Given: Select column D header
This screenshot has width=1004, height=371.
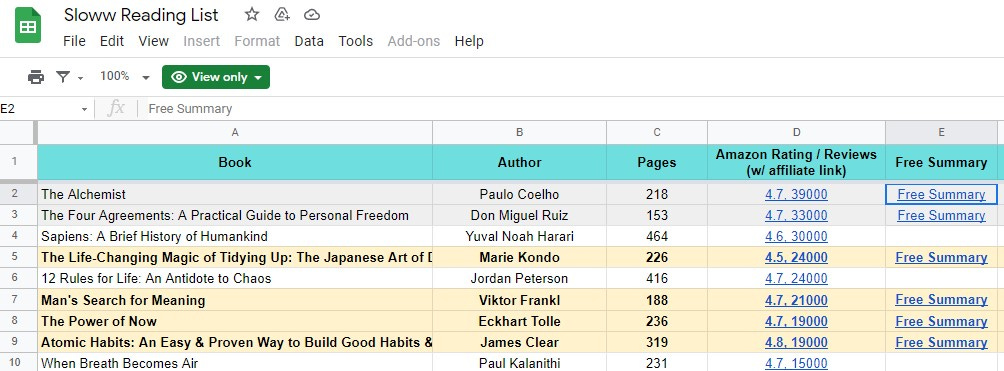Looking at the screenshot, I should (x=797, y=133).
